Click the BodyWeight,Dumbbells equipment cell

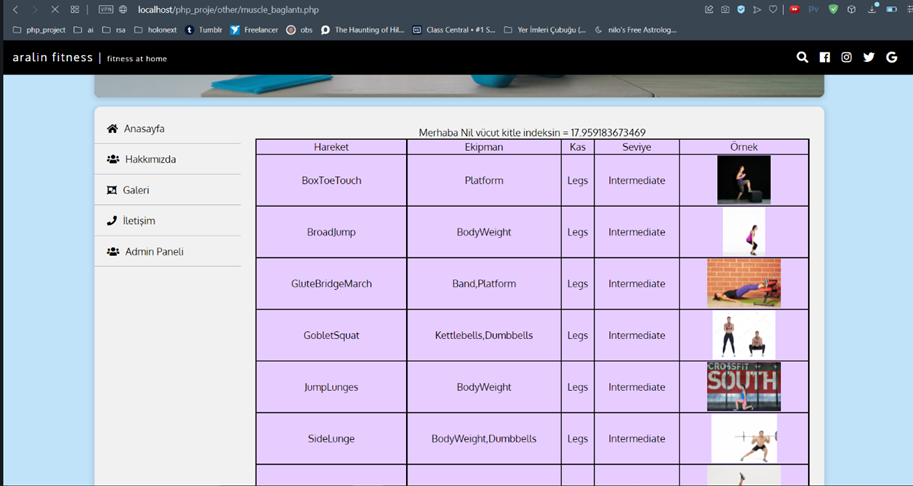[484, 439]
